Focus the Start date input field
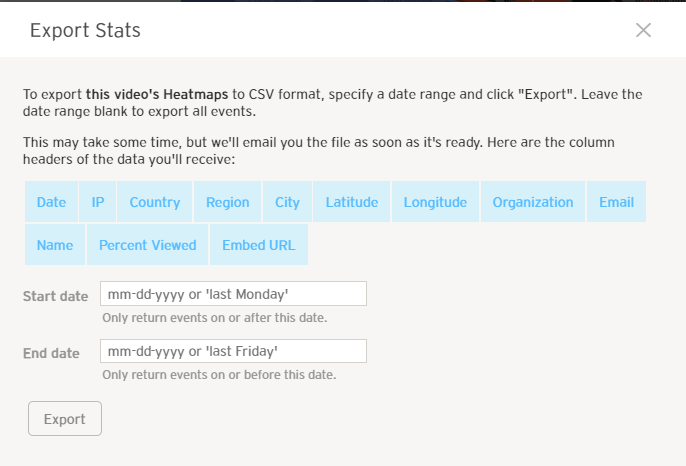The image size is (686, 466). pyautogui.click(x=233, y=294)
